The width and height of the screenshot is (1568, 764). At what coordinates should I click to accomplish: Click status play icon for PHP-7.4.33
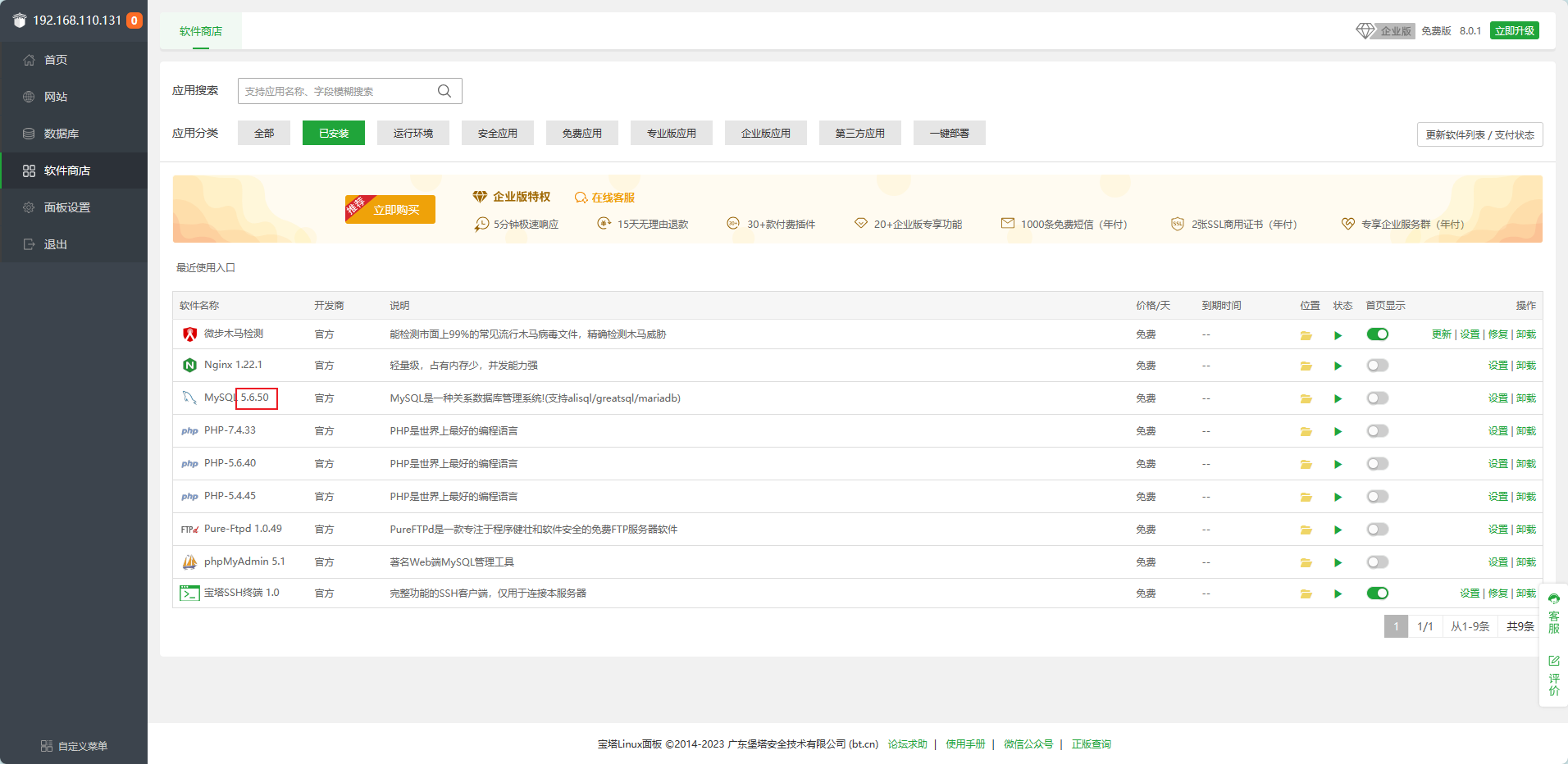pyautogui.click(x=1338, y=432)
